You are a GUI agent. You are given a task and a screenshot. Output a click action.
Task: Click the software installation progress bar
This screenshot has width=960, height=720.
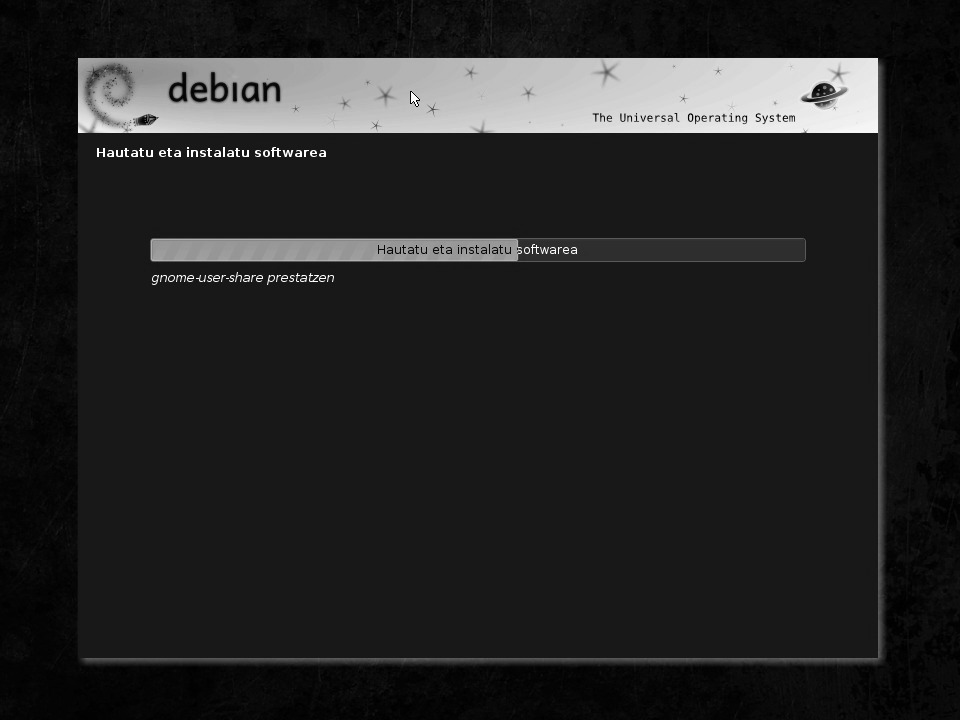pyautogui.click(x=478, y=250)
